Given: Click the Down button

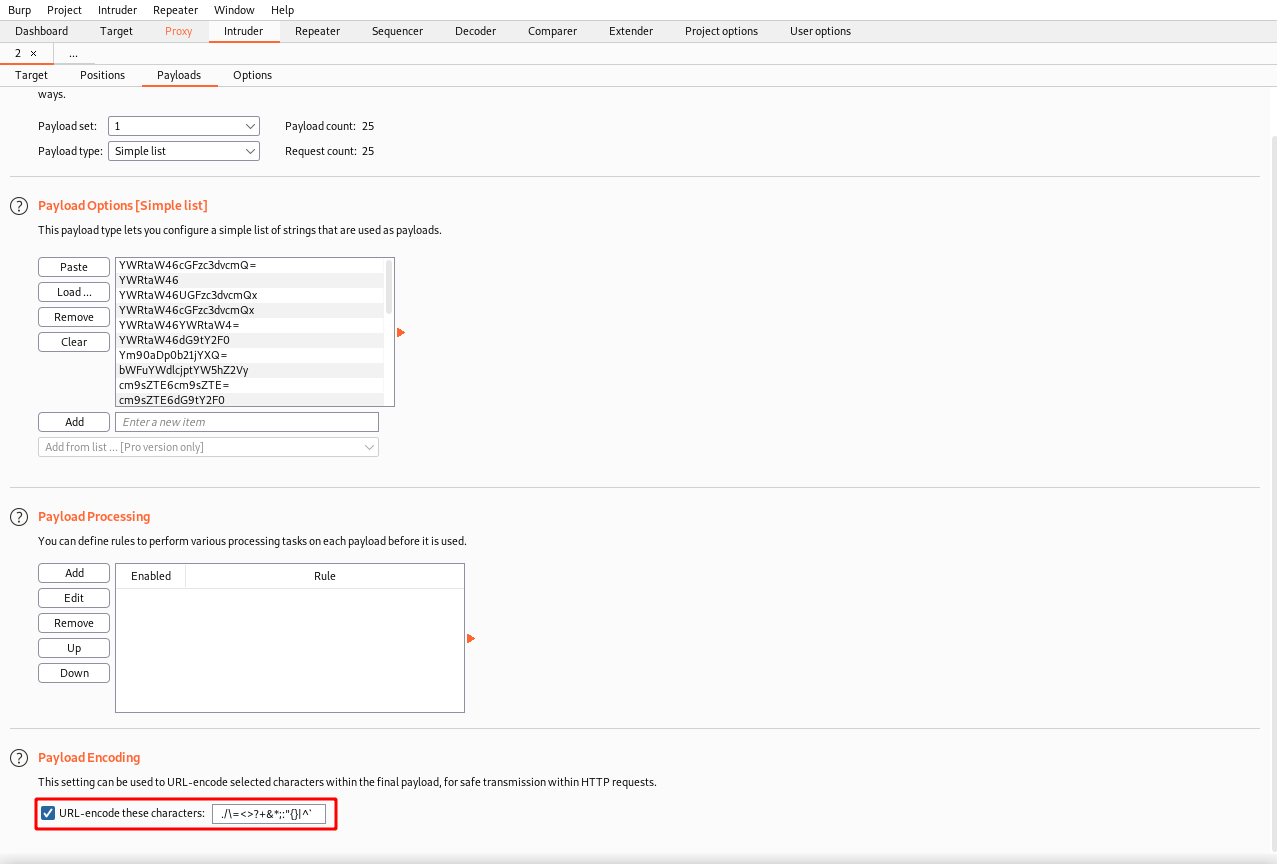Looking at the screenshot, I should (74, 673).
